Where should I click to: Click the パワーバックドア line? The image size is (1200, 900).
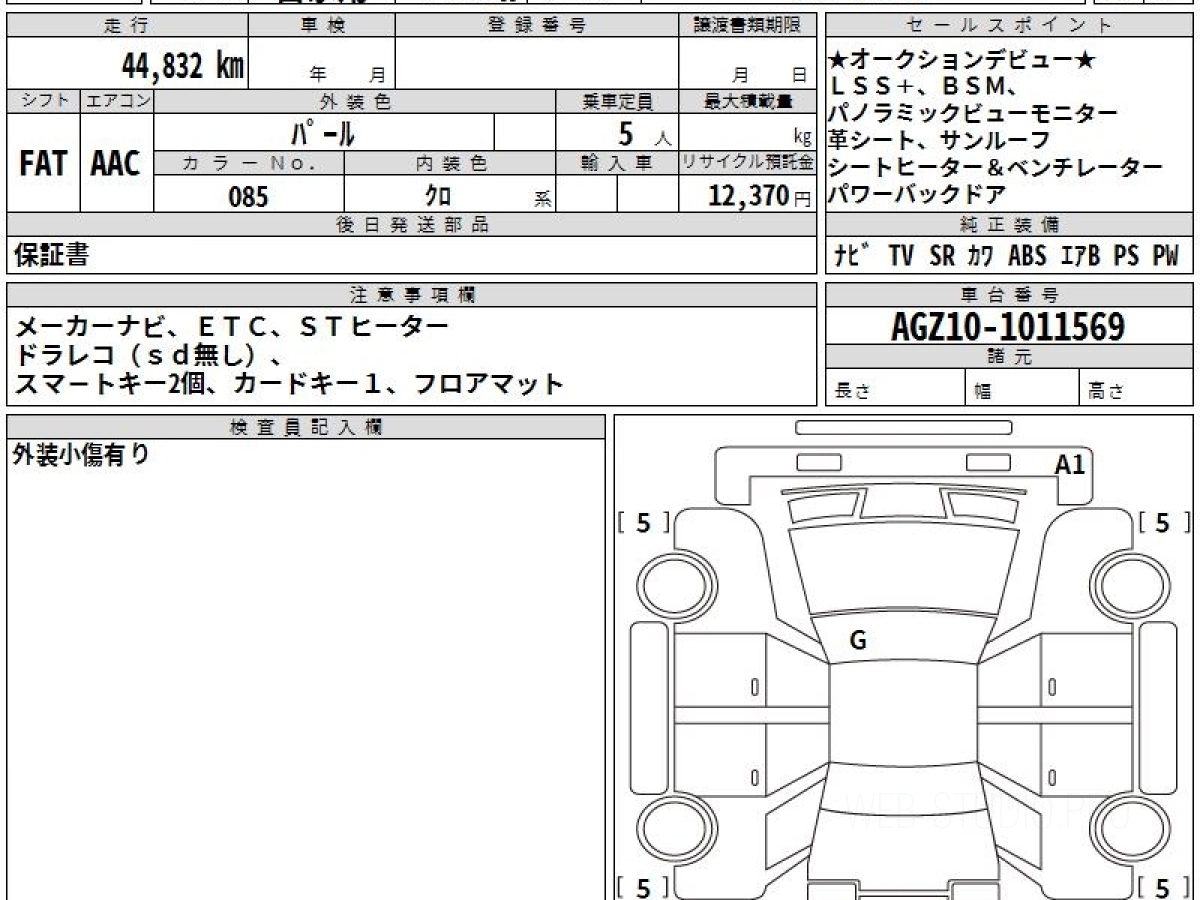pos(917,194)
